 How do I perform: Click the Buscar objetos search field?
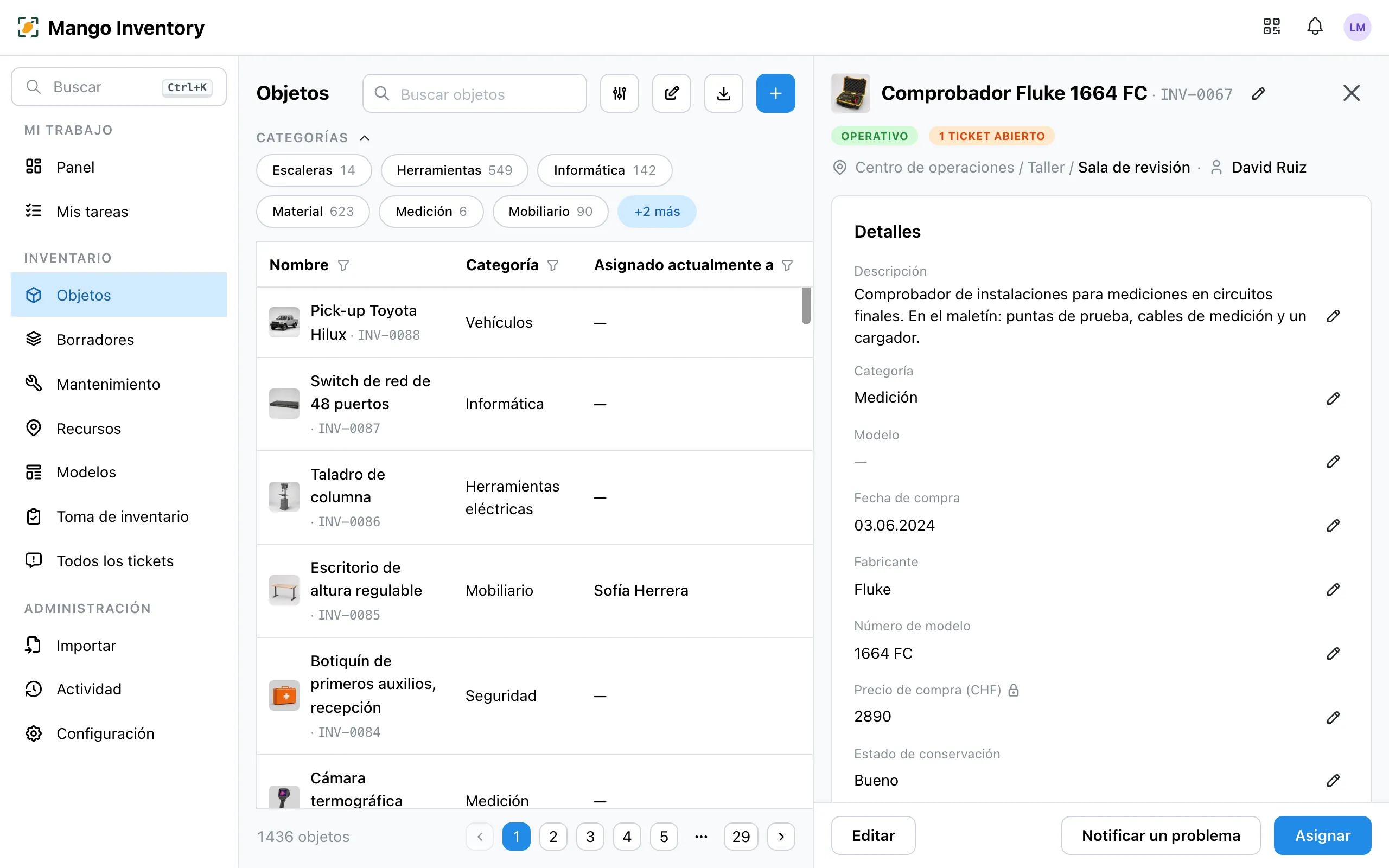click(474, 93)
